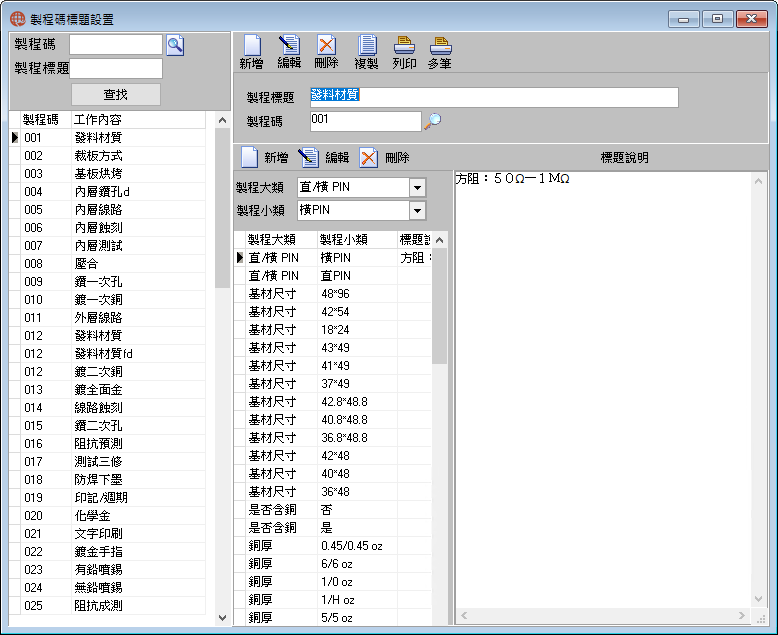778x635 pixels.
Task: Focus the left 製程標題 search input
Action: pyautogui.click(x=116, y=68)
